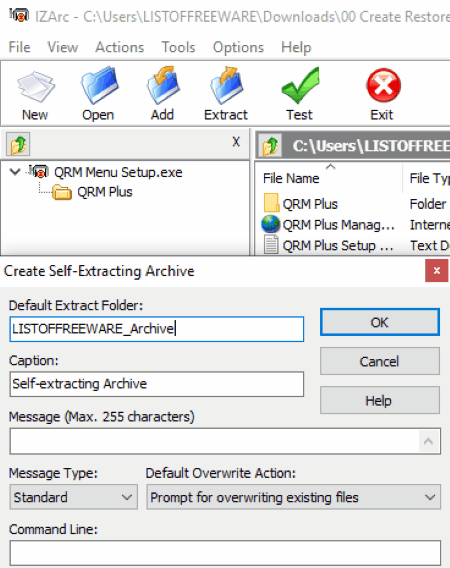
Task: Click the globe icon of QRM Plus Manag…
Action: point(270,224)
